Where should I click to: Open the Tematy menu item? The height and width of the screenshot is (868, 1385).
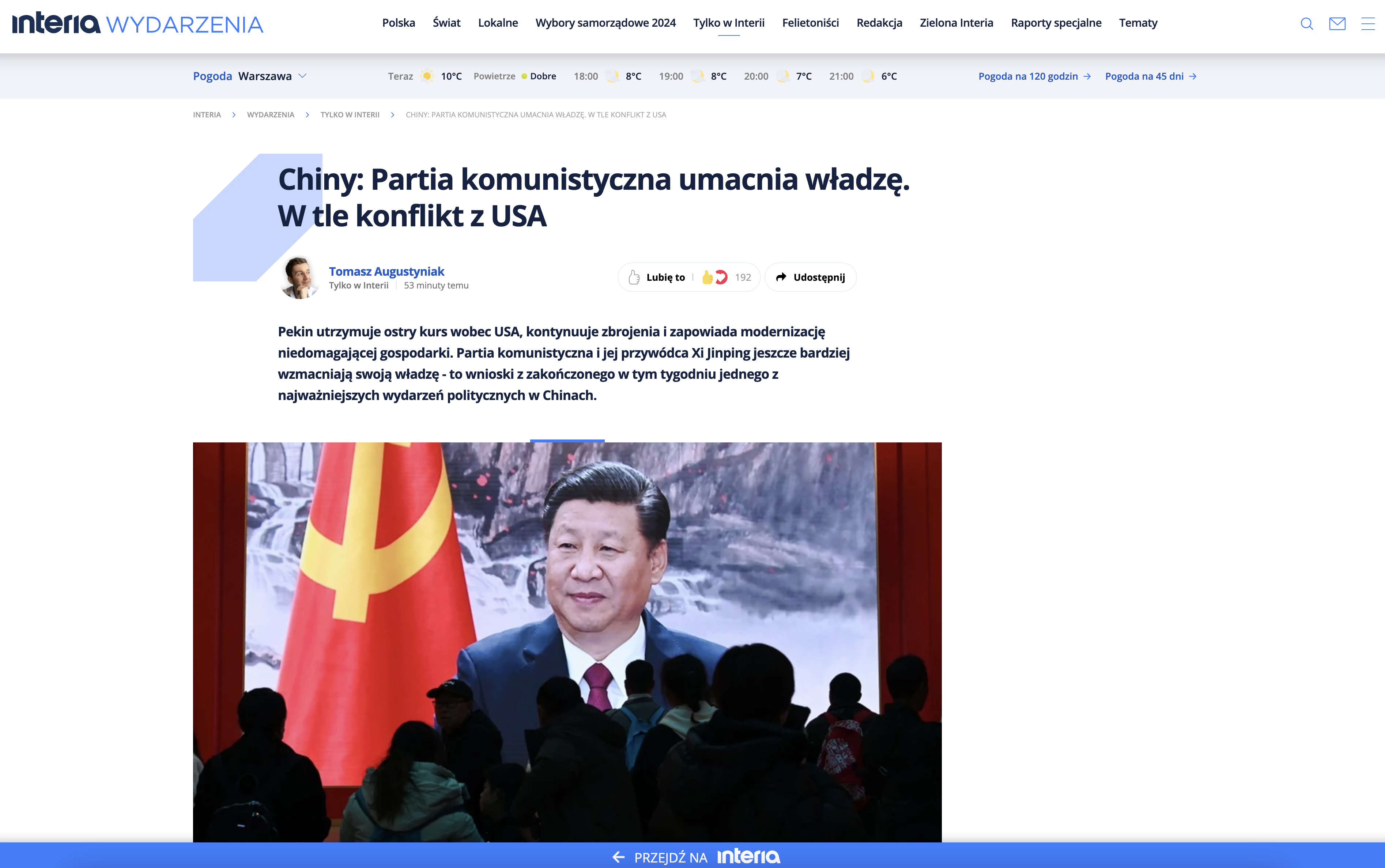1138,23
